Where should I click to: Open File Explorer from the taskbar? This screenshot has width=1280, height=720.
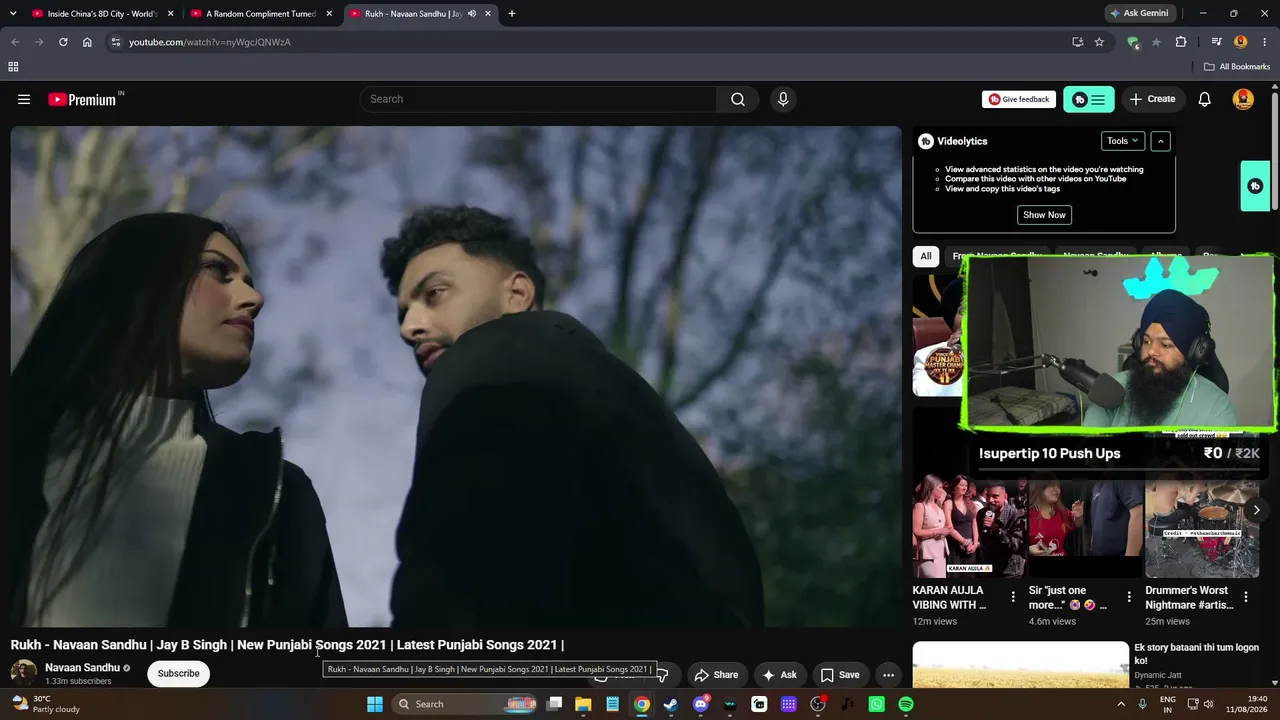(583, 704)
